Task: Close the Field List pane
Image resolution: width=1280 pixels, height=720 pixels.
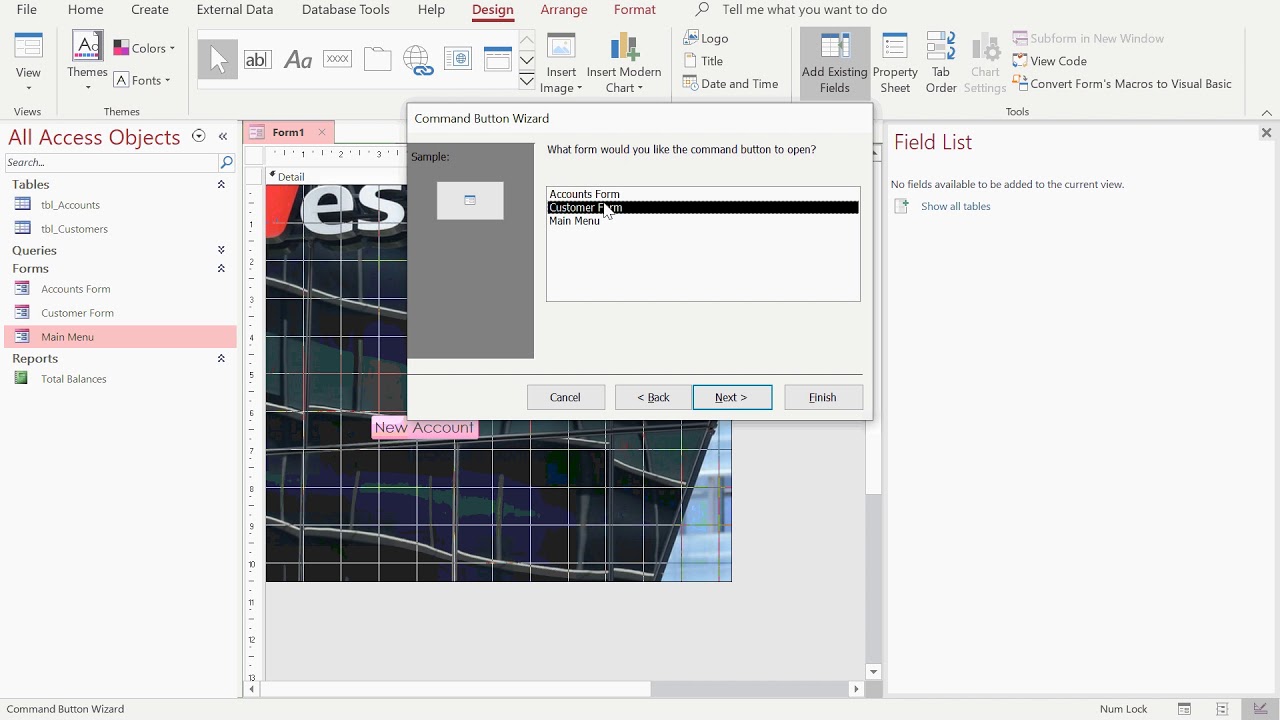Action: tap(1266, 133)
